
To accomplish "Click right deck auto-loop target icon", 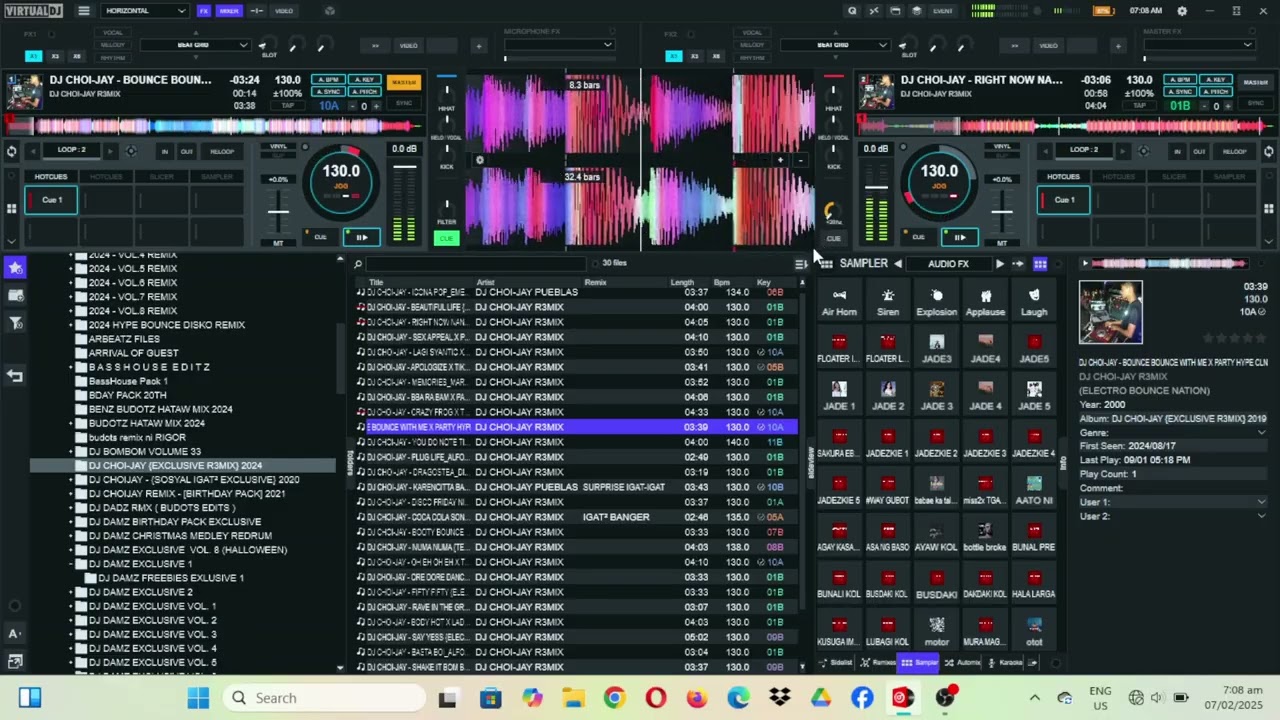I will (x=1142, y=151).
